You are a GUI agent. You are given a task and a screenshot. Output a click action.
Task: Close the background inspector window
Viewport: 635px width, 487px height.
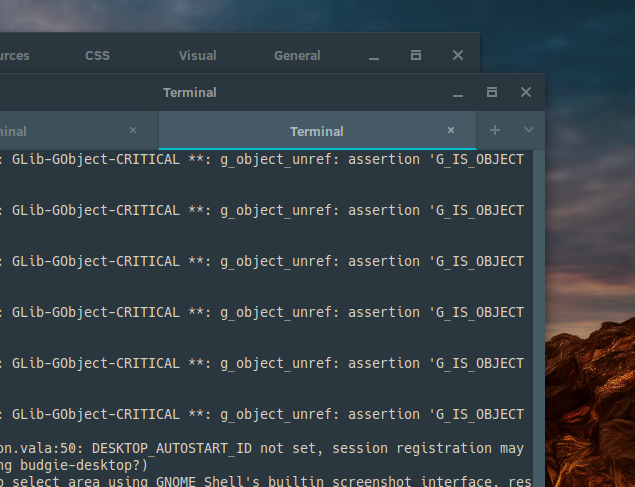click(x=458, y=55)
